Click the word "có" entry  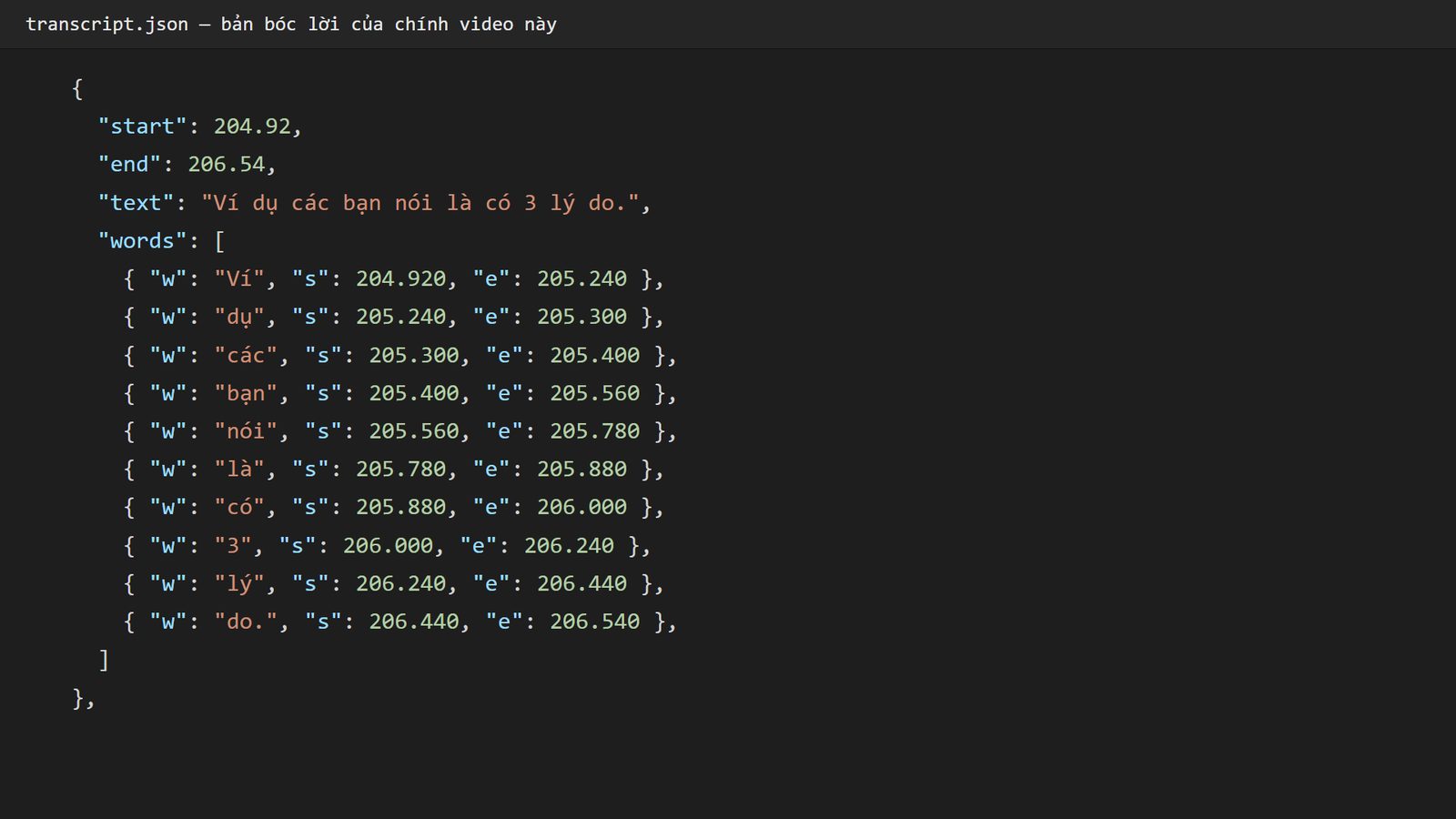coord(239,507)
